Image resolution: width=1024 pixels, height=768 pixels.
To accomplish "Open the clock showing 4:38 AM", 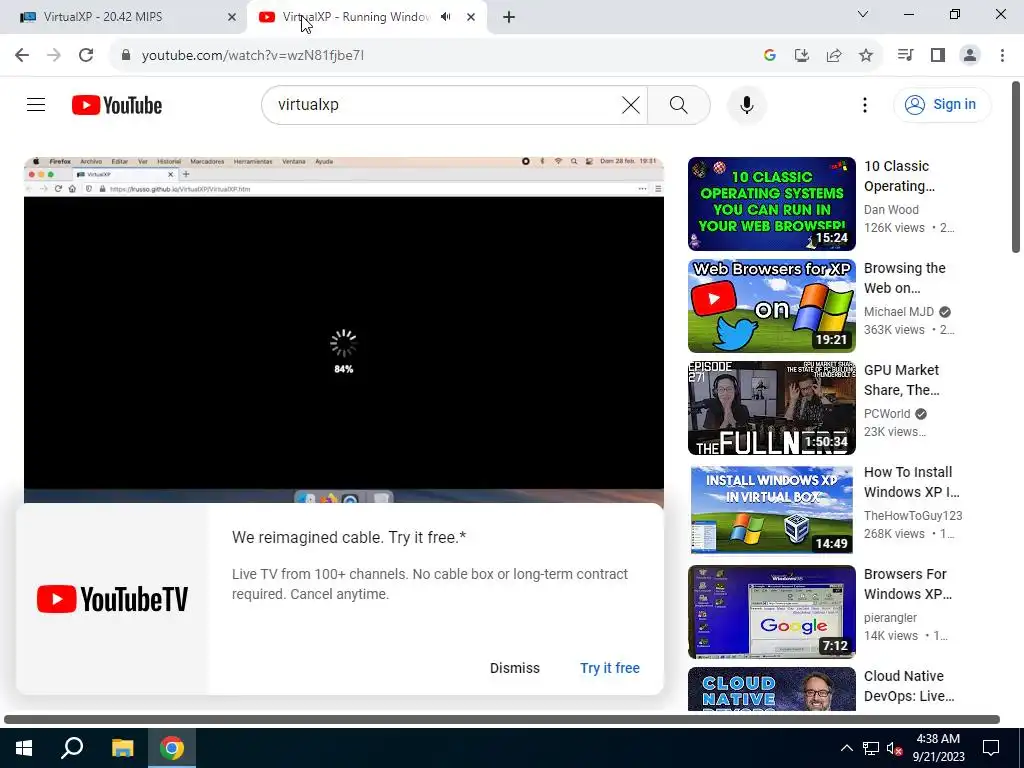I will point(938,748).
